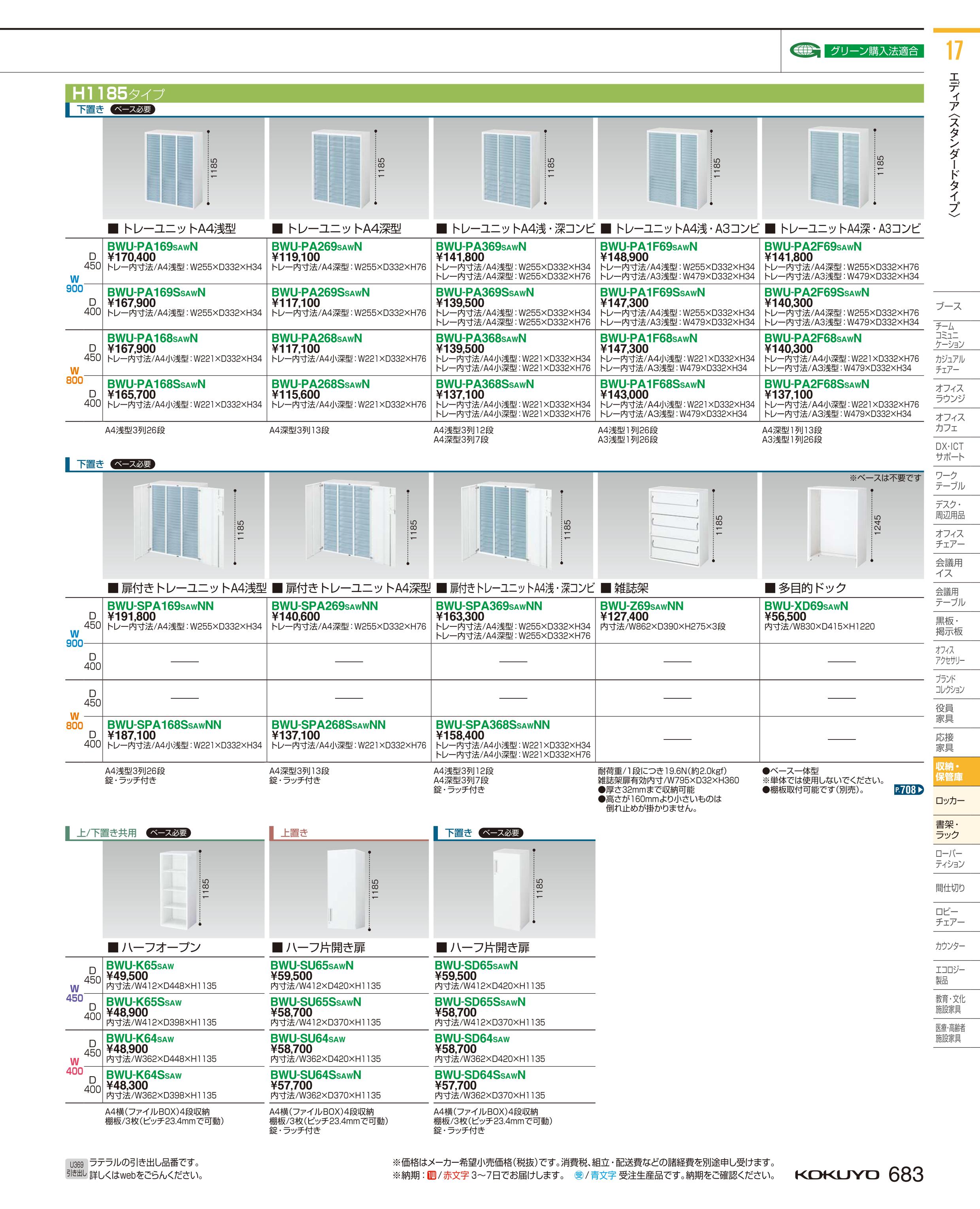Click the red delivery-time mark icon
Viewport: 980px width, 1209px height.
pos(432,1175)
